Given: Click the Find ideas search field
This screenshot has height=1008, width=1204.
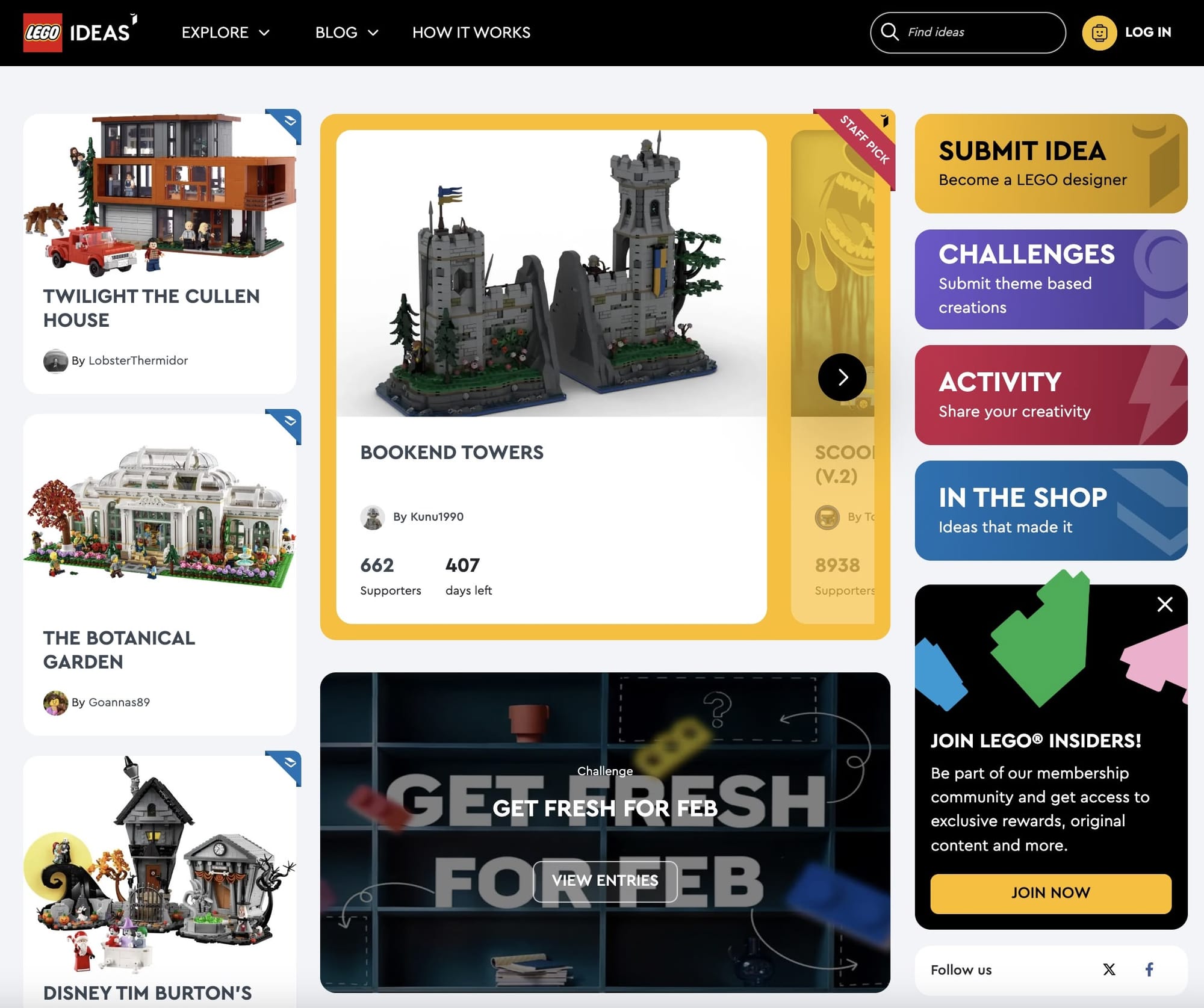Looking at the screenshot, I should tap(968, 32).
